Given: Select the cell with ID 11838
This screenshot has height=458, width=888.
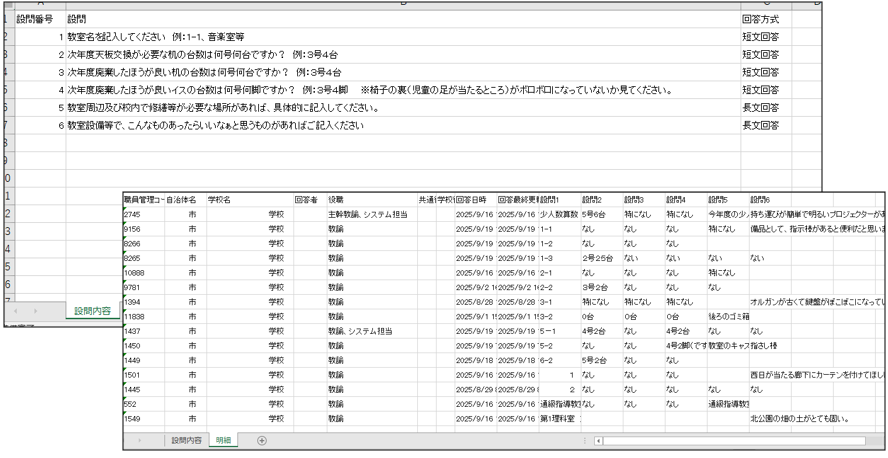Looking at the screenshot, I should click(x=141, y=316).
